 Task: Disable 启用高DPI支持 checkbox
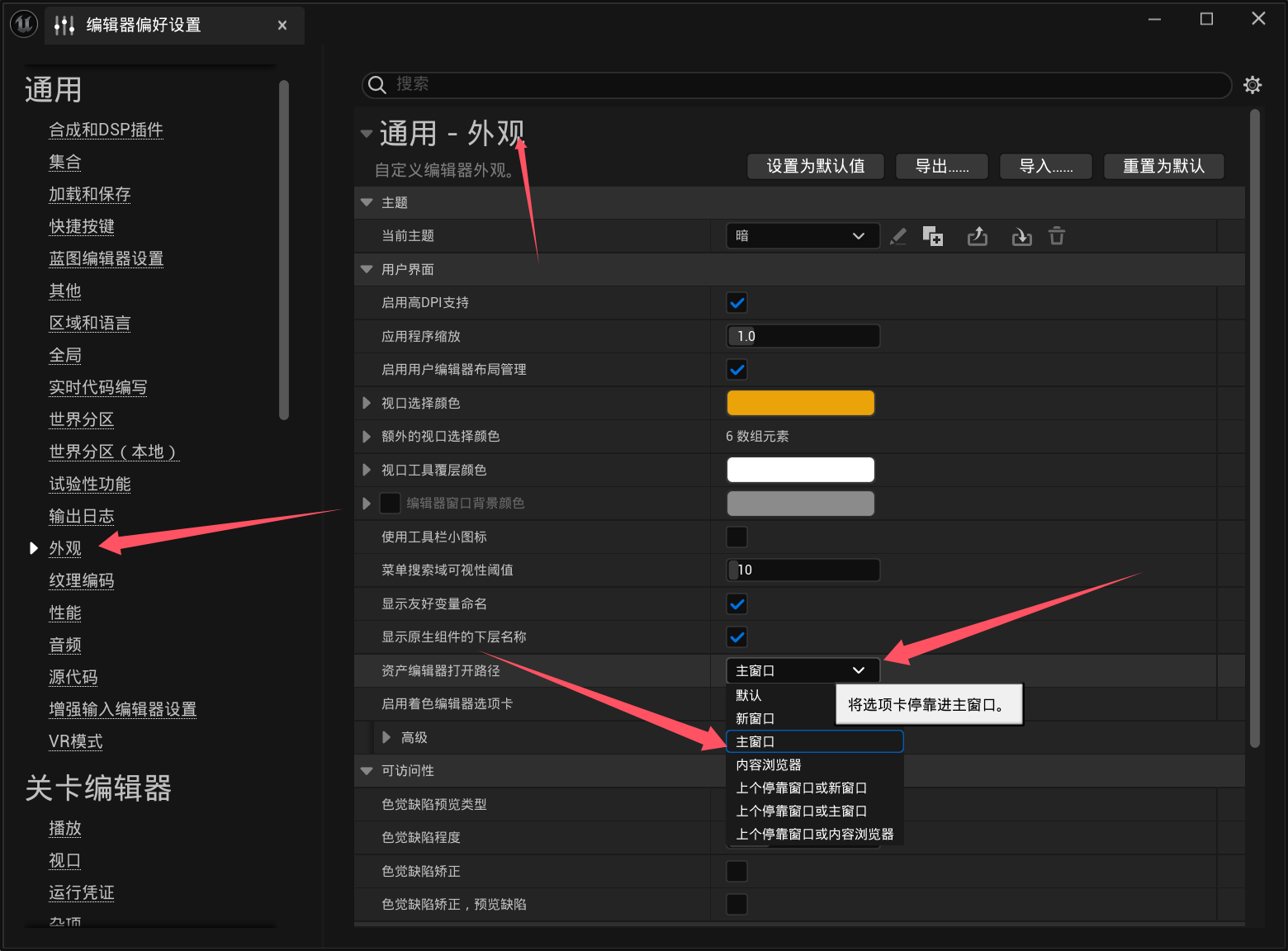coord(736,302)
